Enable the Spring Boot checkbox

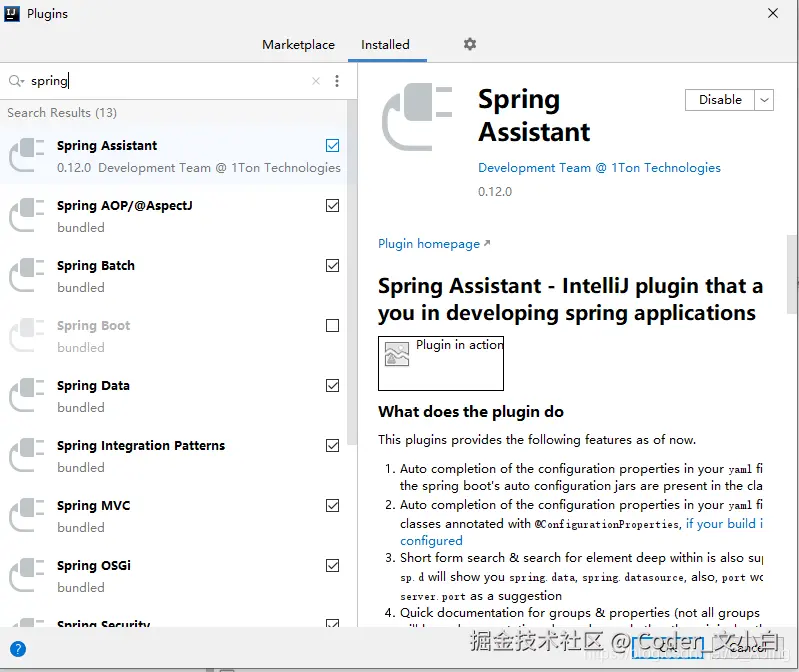(332, 326)
